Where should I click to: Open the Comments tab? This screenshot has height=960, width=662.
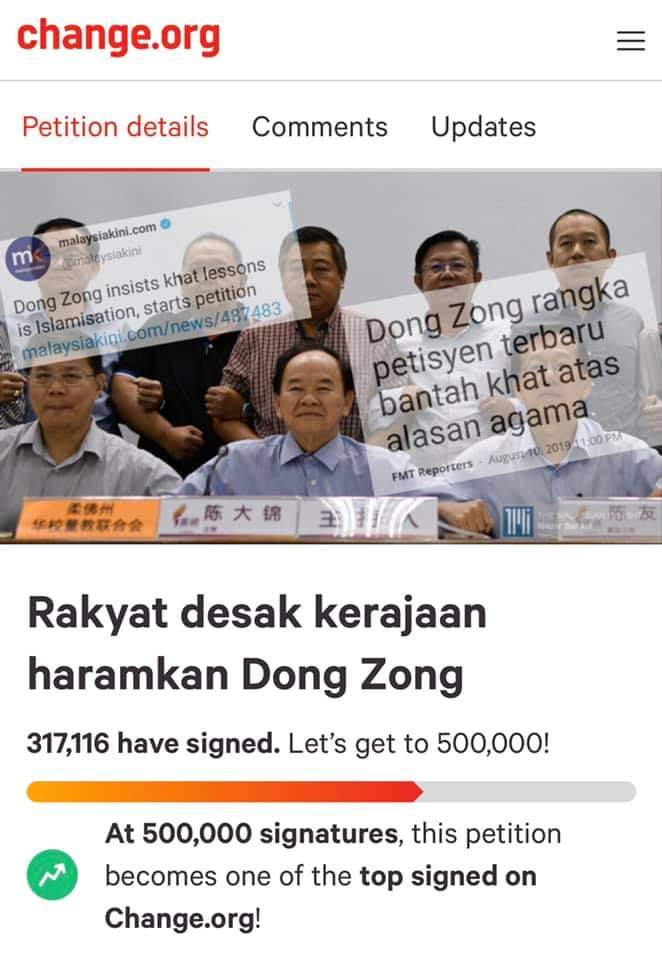(320, 127)
